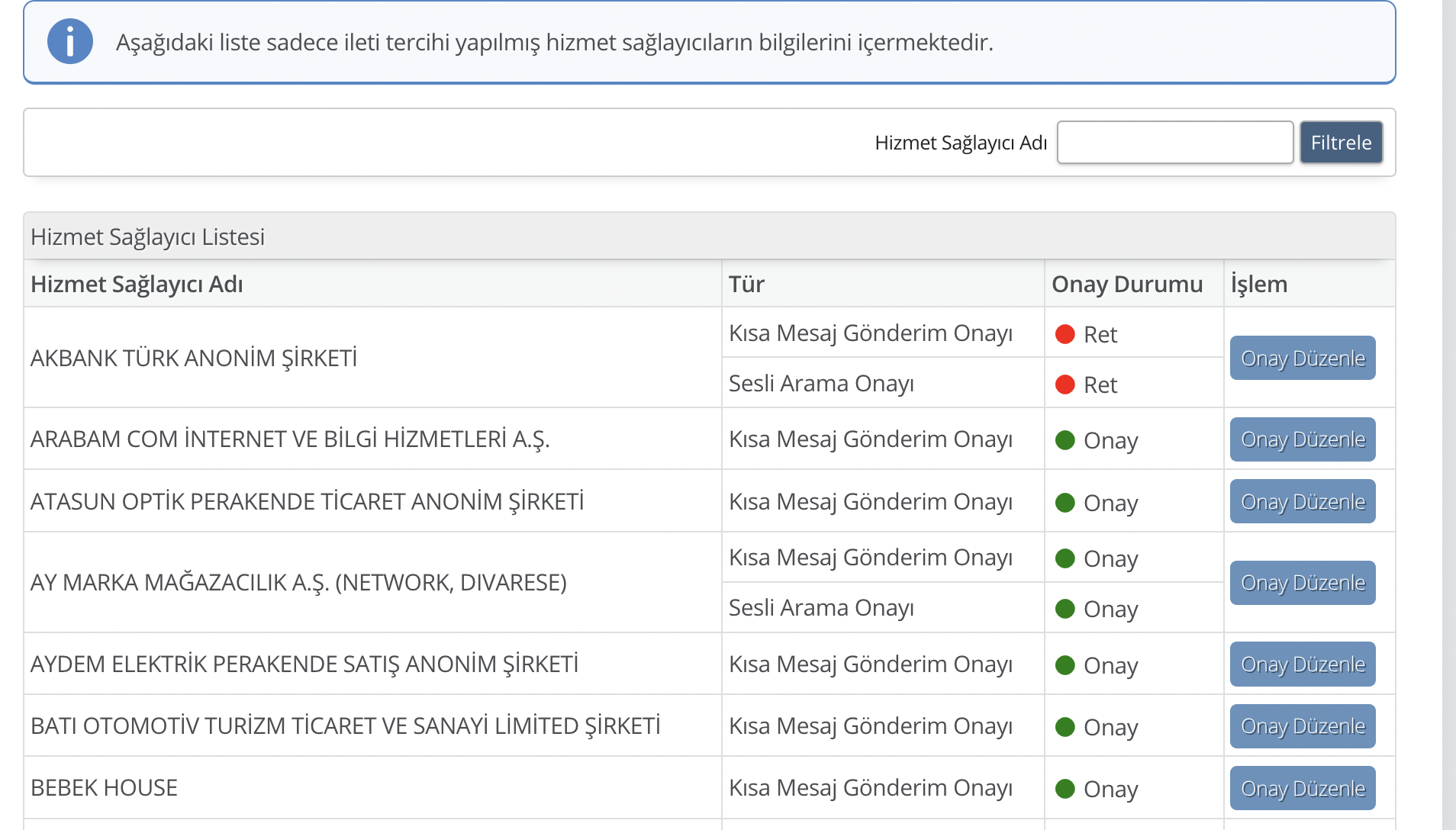Screen dimensions: 1456x830
Task: Click Onay Düzenle for AYDEM ELEKTRİK
Action: (x=1303, y=664)
